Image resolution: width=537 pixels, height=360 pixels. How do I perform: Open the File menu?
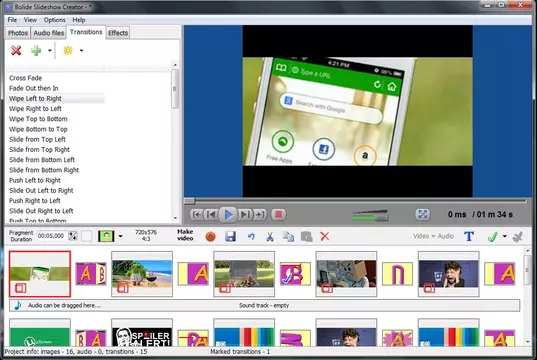(12, 20)
